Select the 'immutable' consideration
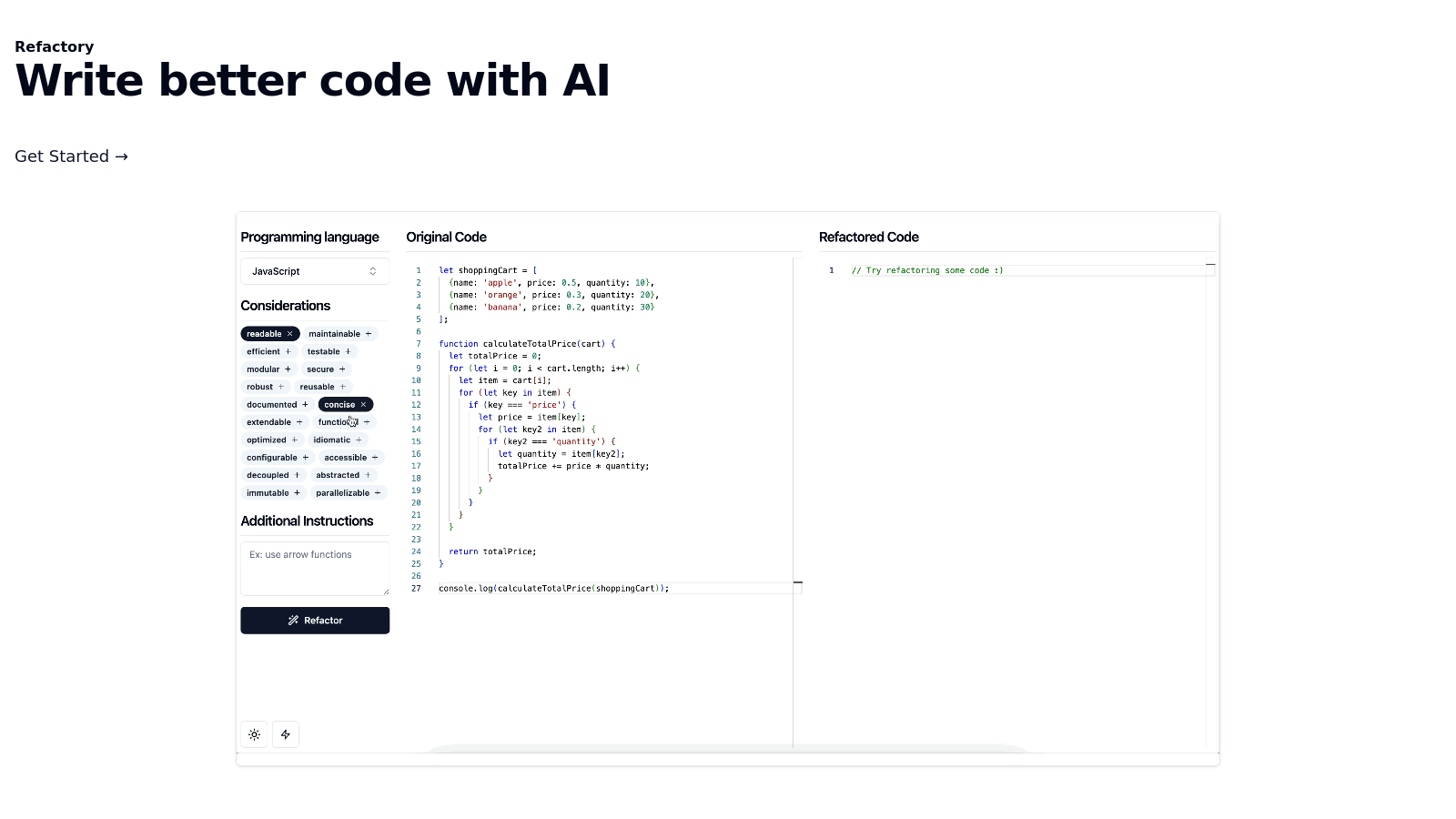Screen dimensions: 1456x819 pyautogui.click(x=273, y=493)
